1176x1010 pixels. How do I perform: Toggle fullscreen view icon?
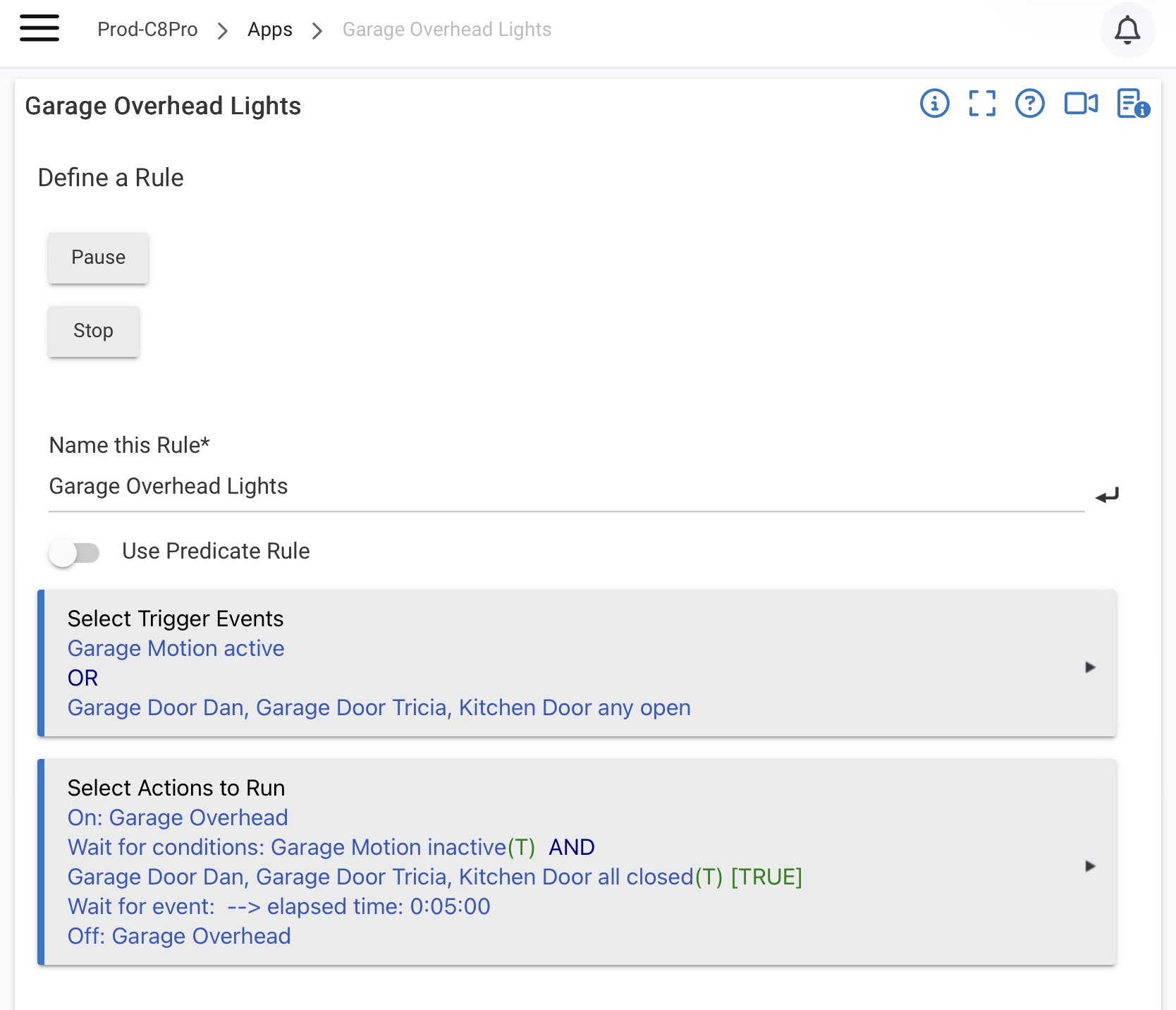(982, 104)
